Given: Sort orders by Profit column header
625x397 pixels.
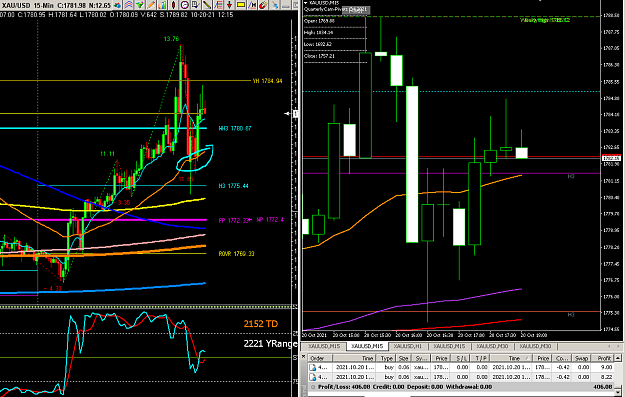Looking at the screenshot, I should (x=602, y=358).
